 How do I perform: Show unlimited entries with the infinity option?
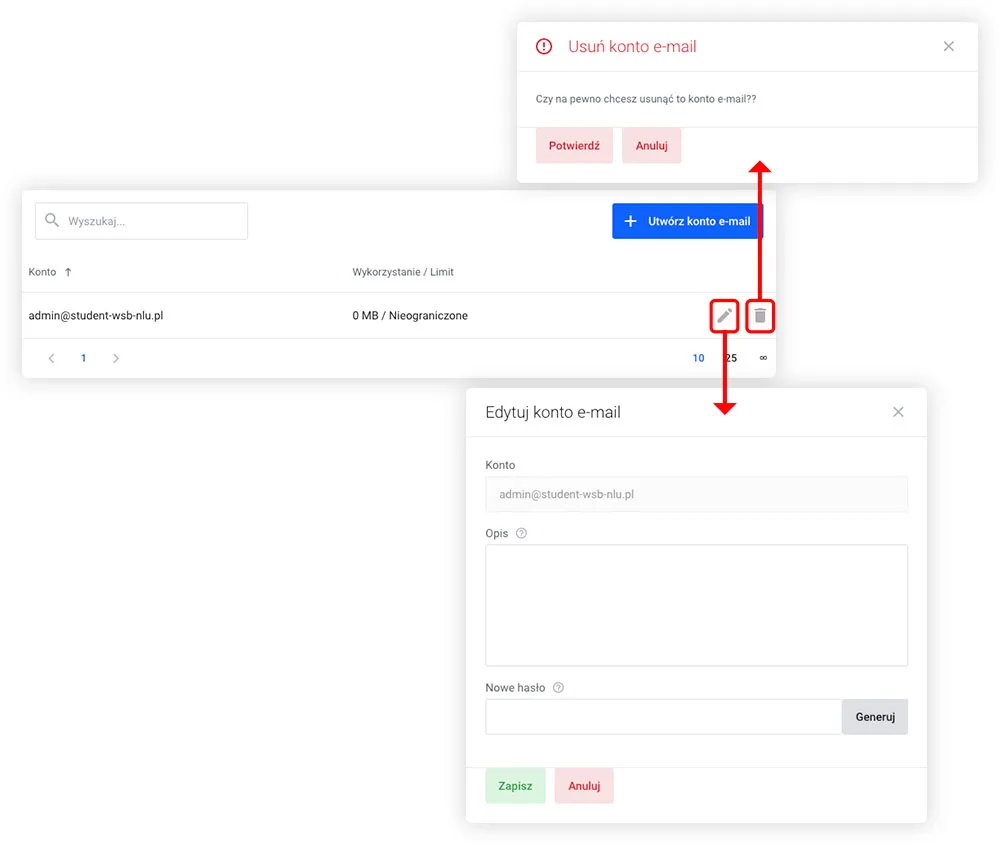(x=763, y=358)
